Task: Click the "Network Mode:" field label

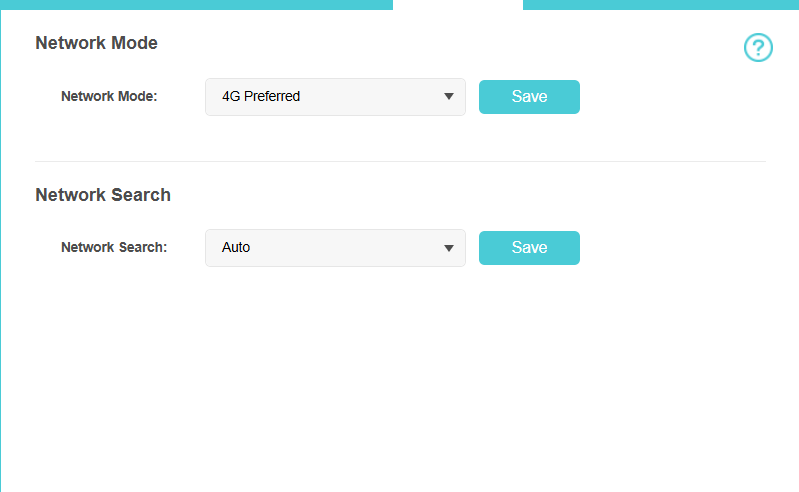Action: click(109, 97)
